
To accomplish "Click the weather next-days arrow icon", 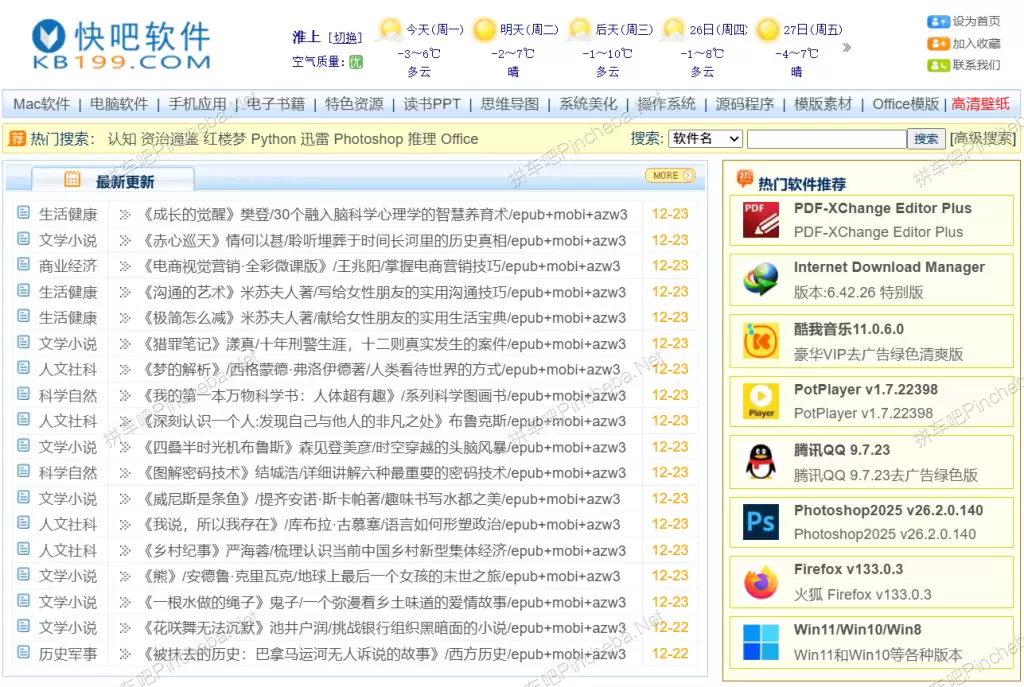I will 847,47.
